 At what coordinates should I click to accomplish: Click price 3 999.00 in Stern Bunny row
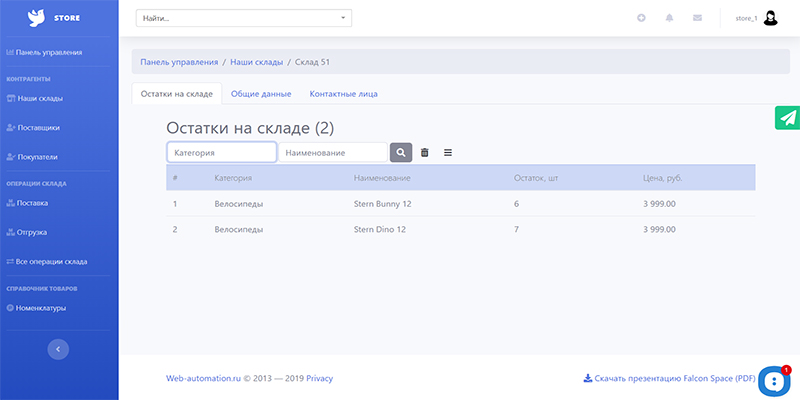click(659, 204)
